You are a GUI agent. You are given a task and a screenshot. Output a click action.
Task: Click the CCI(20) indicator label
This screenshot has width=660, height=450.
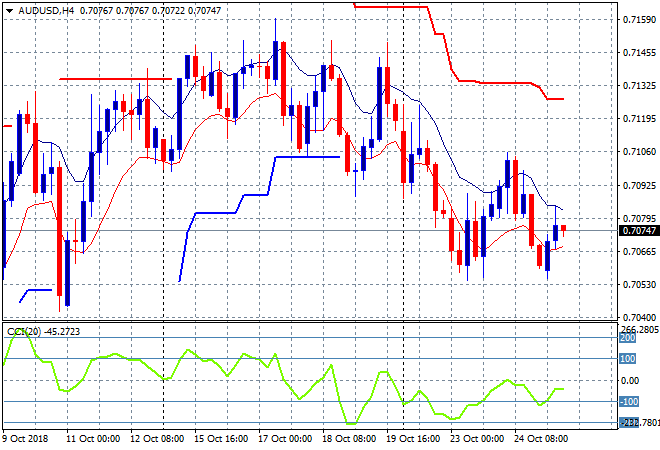tap(24, 332)
